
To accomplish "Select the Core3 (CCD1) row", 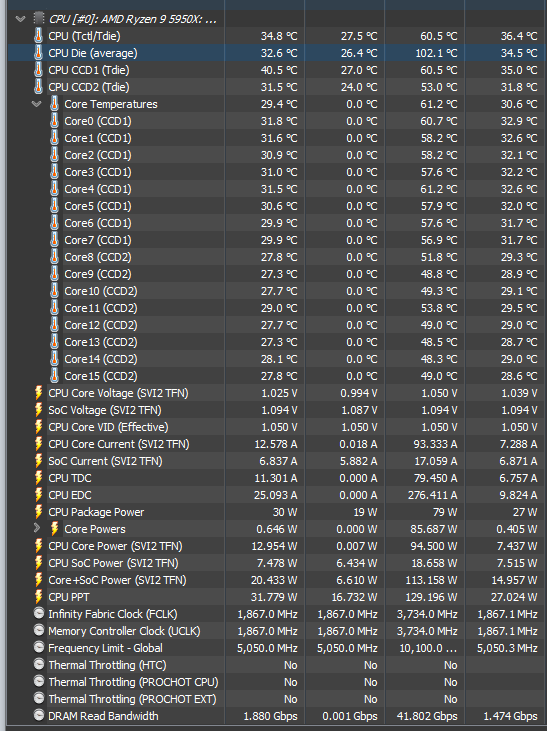I will [x=277, y=172].
